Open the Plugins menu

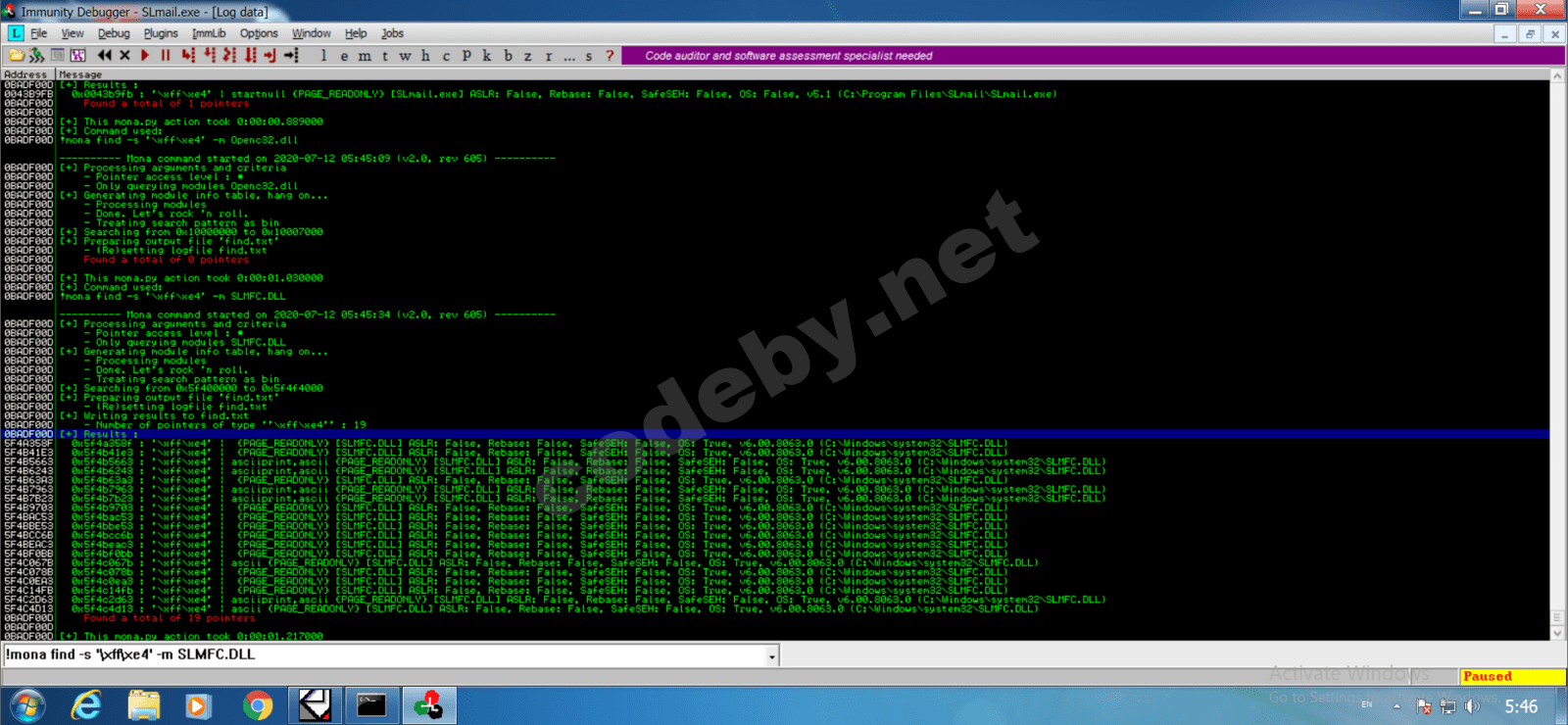(161, 33)
